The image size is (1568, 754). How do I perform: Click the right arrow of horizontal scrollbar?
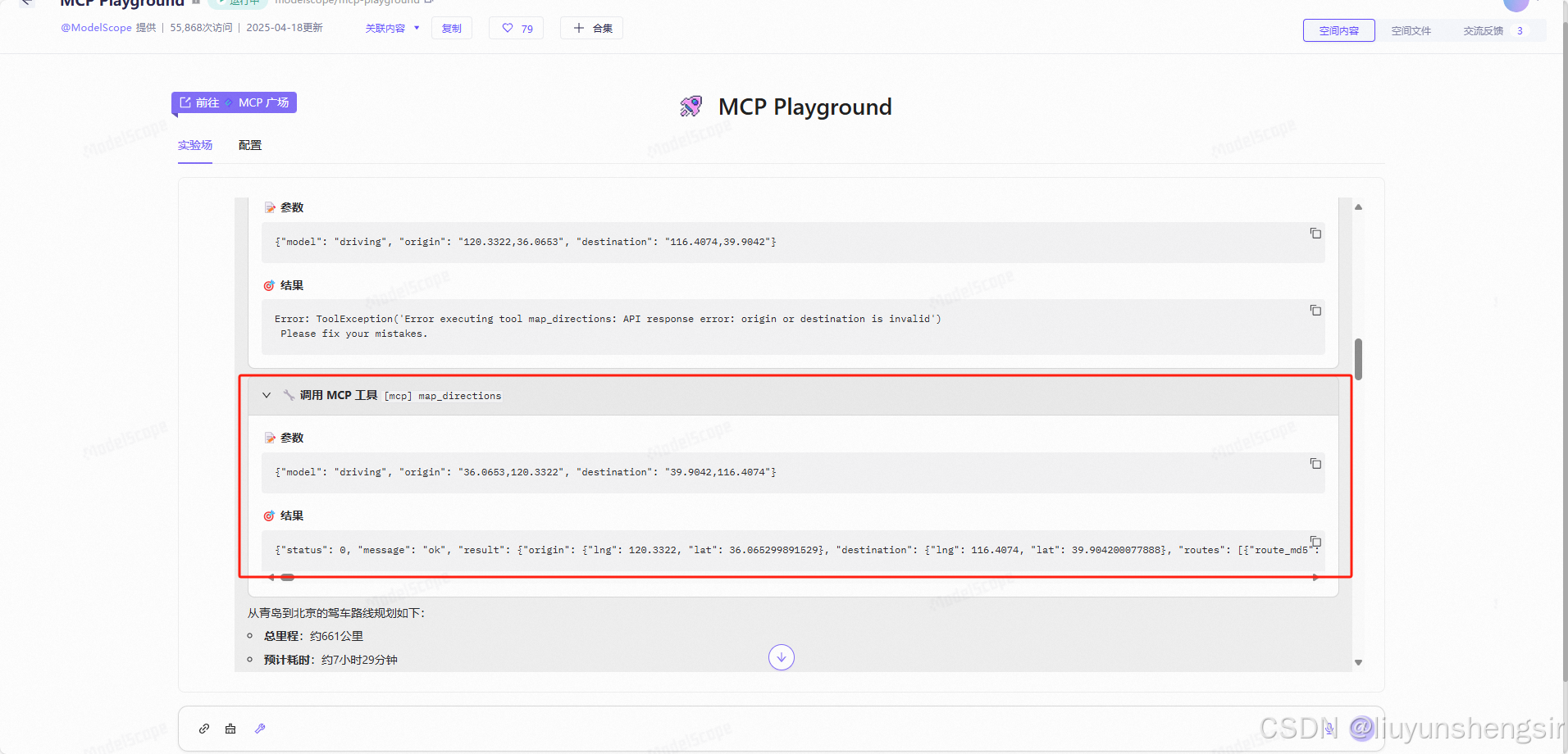coord(1315,578)
